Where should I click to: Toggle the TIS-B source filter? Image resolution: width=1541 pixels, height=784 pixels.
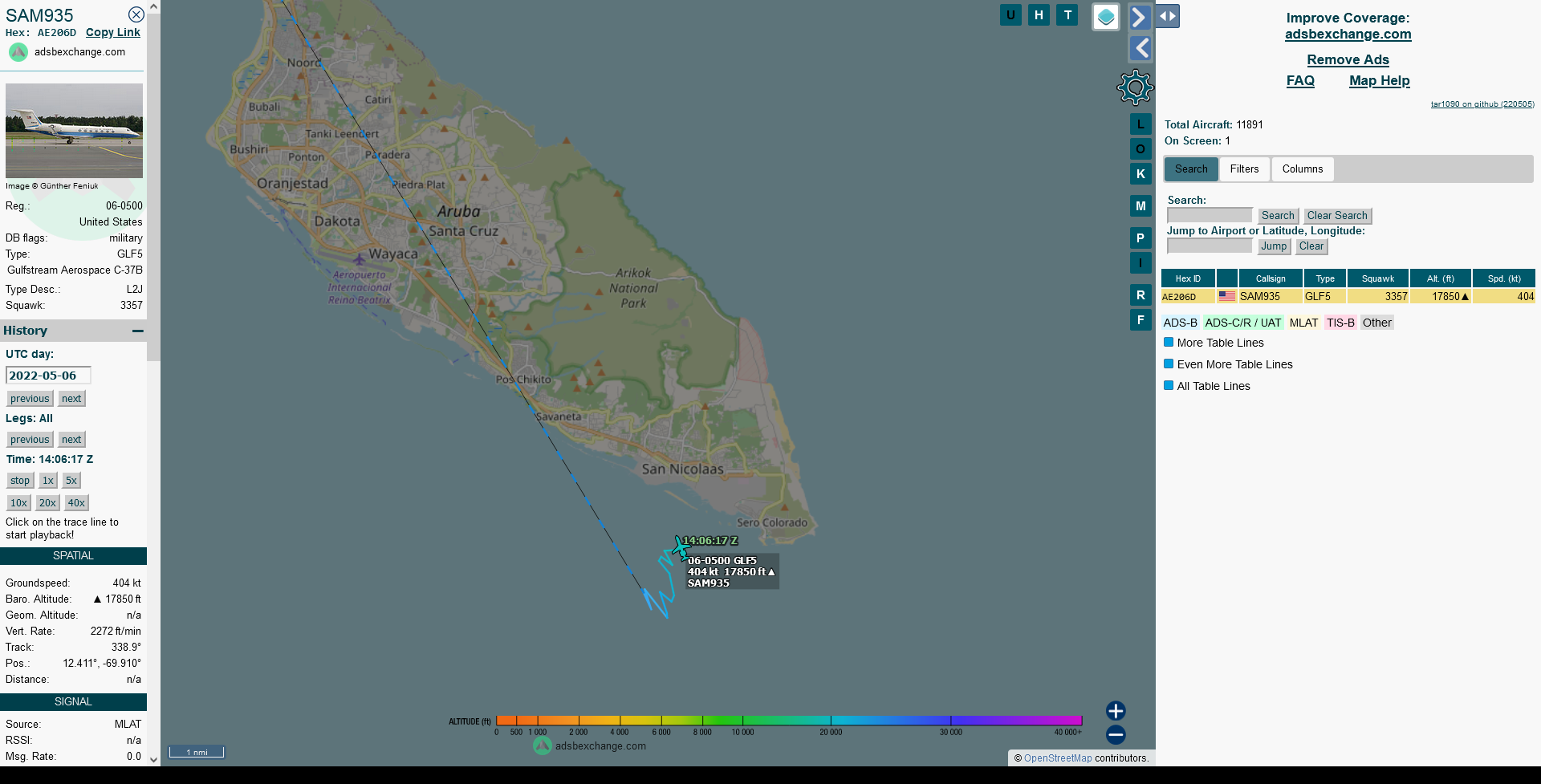coord(1340,323)
